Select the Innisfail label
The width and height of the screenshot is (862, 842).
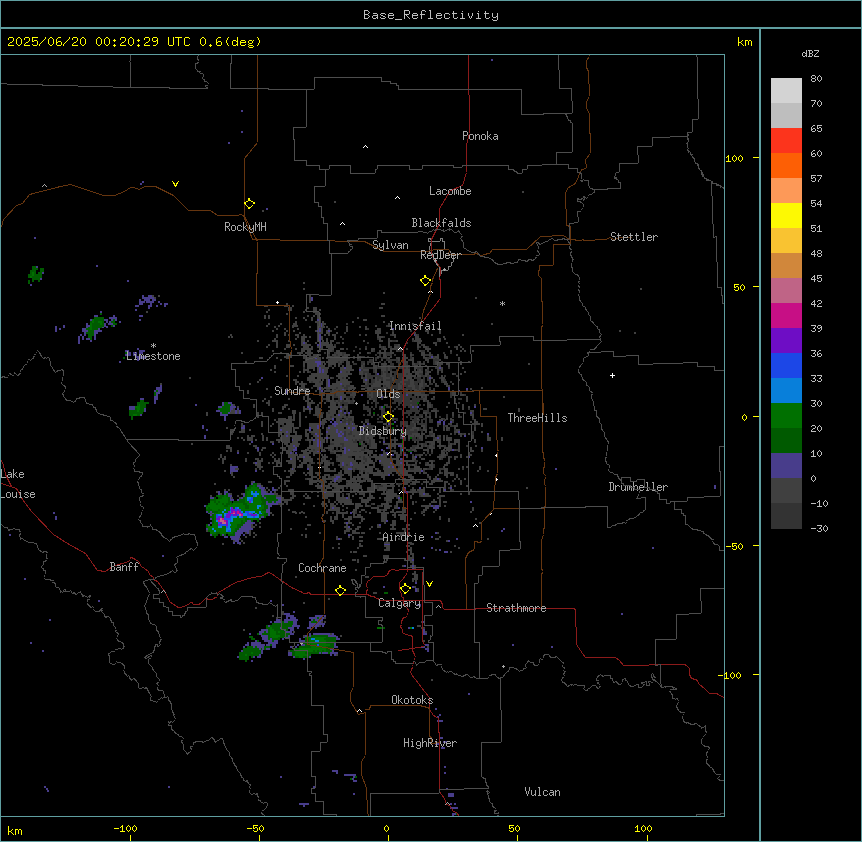(415, 326)
